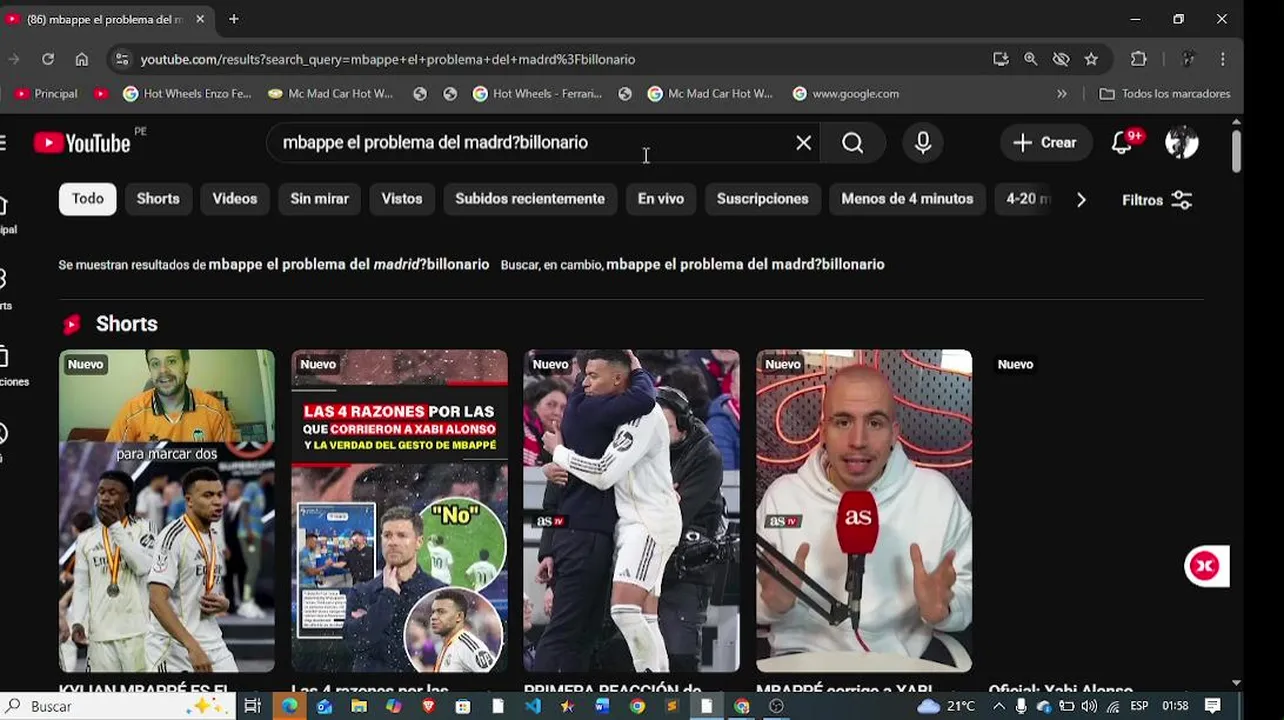Click the browser address bar URL
The width and height of the screenshot is (1284, 720).
coord(388,59)
